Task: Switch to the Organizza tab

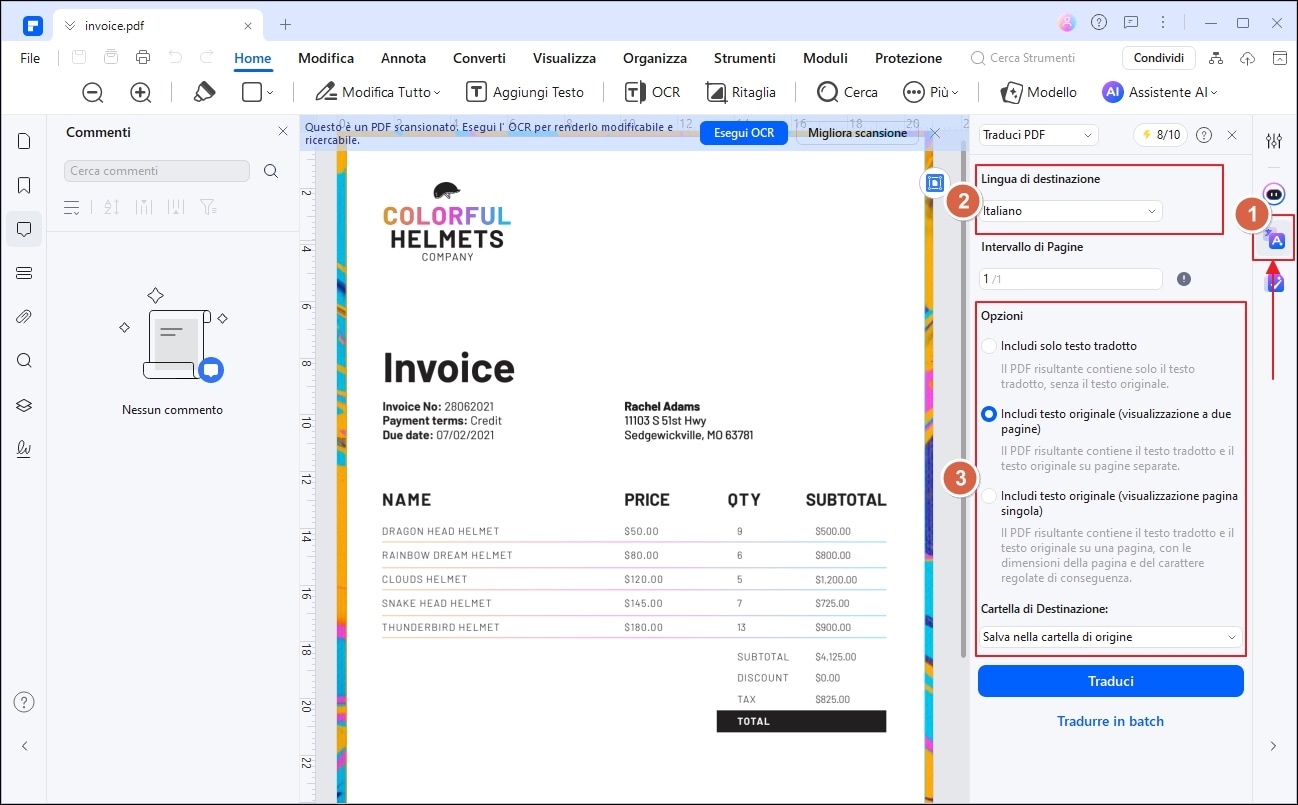Action: pyautogui.click(x=655, y=58)
